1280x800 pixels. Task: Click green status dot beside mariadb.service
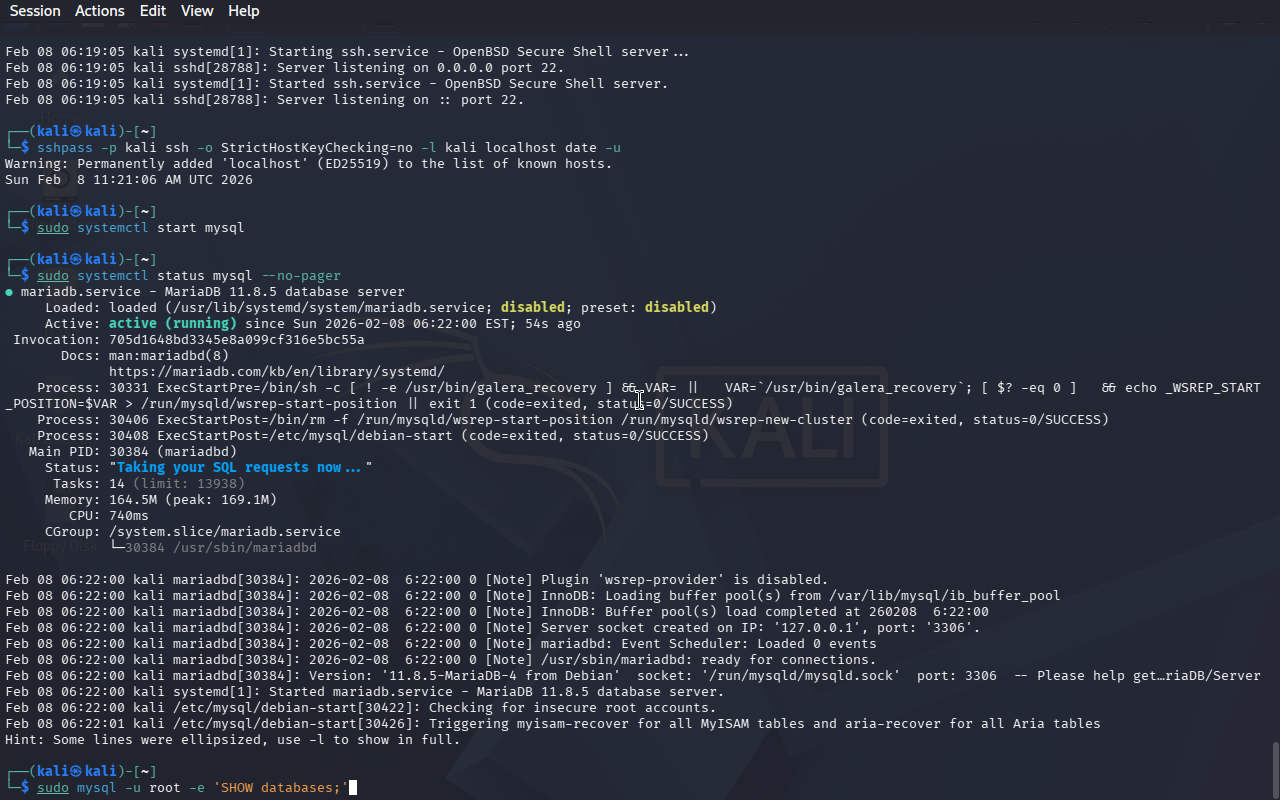9,292
